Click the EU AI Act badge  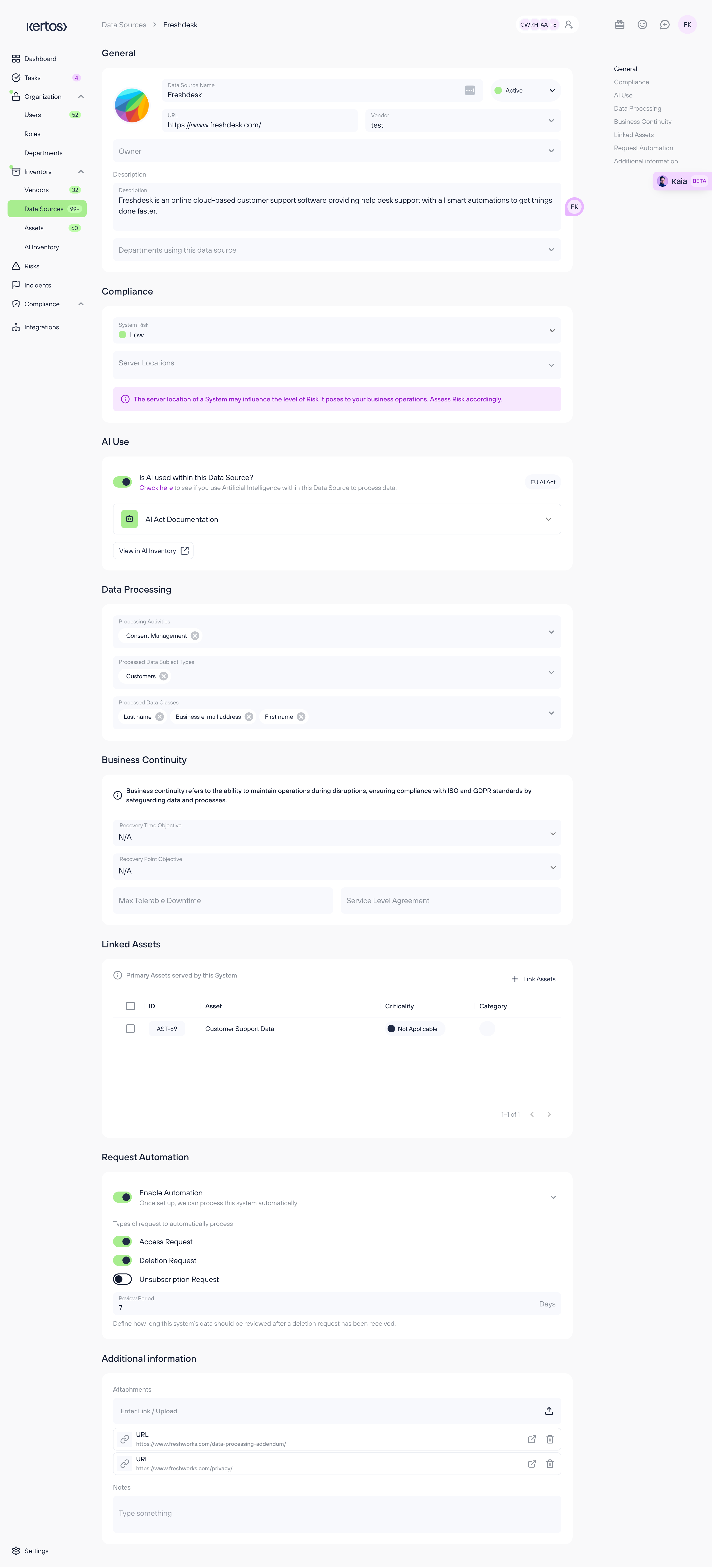(x=542, y=482)
